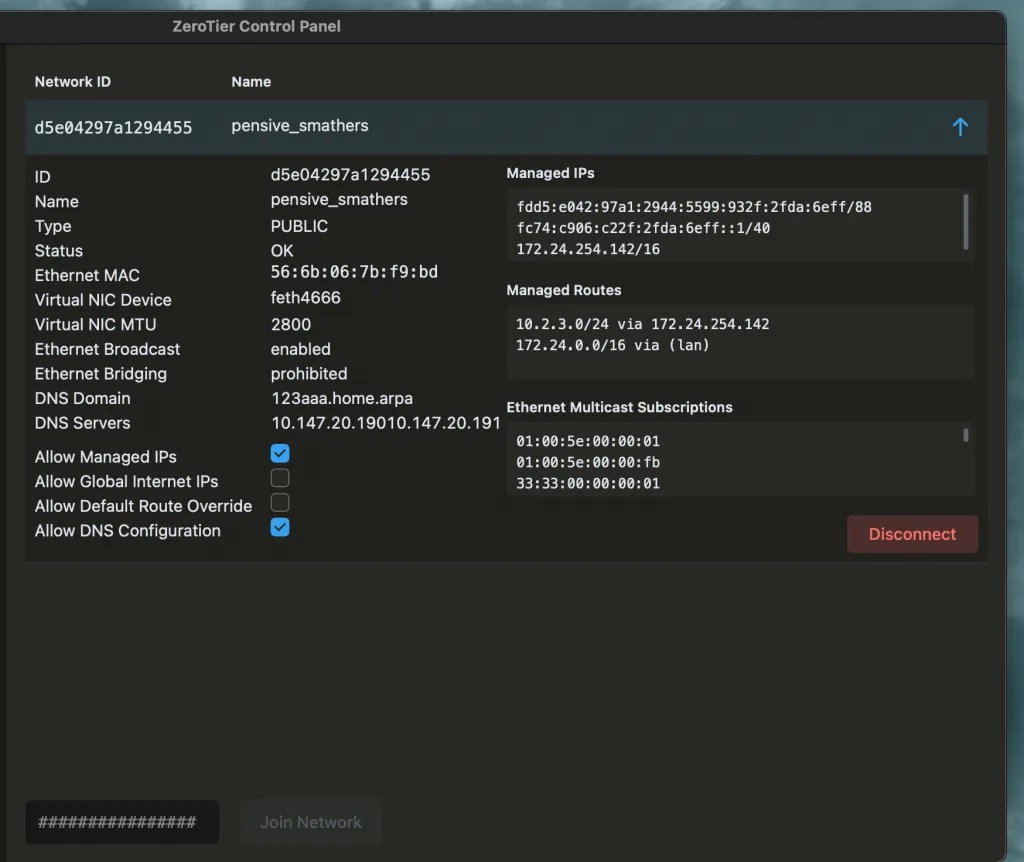Click Virtual NIC Device value feth4666
The width and height of the screenshot is (1024, 862).
306,298
